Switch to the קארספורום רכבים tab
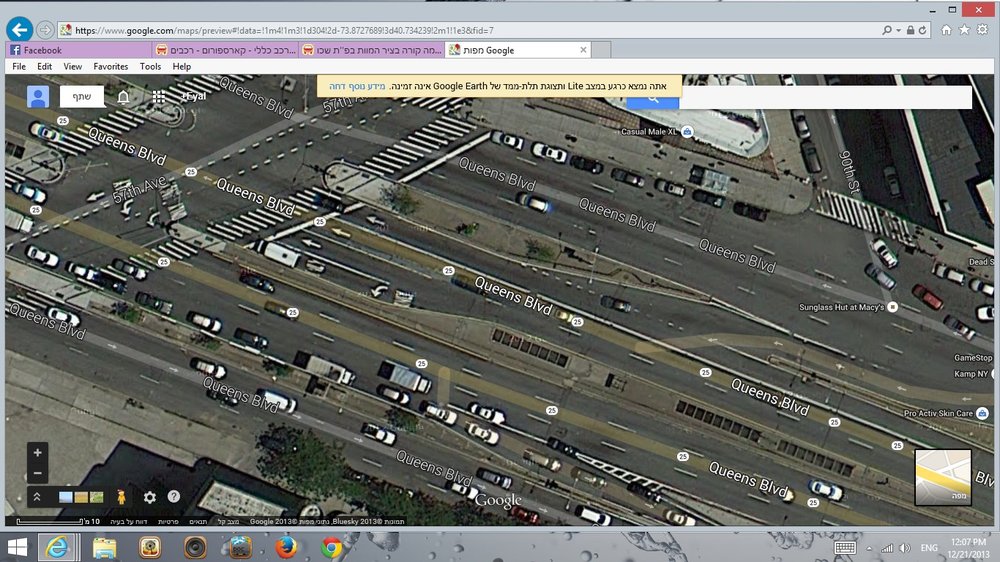Viewport: 1000px width, 562px height. (x=225, y=50)
